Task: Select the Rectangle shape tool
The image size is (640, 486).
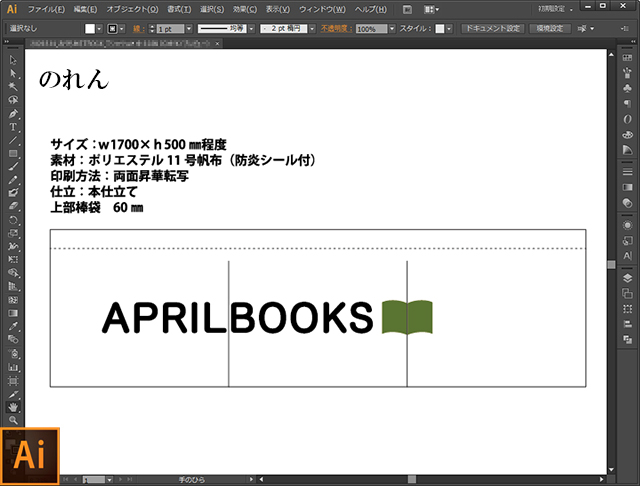Action: tap(13, 153)
